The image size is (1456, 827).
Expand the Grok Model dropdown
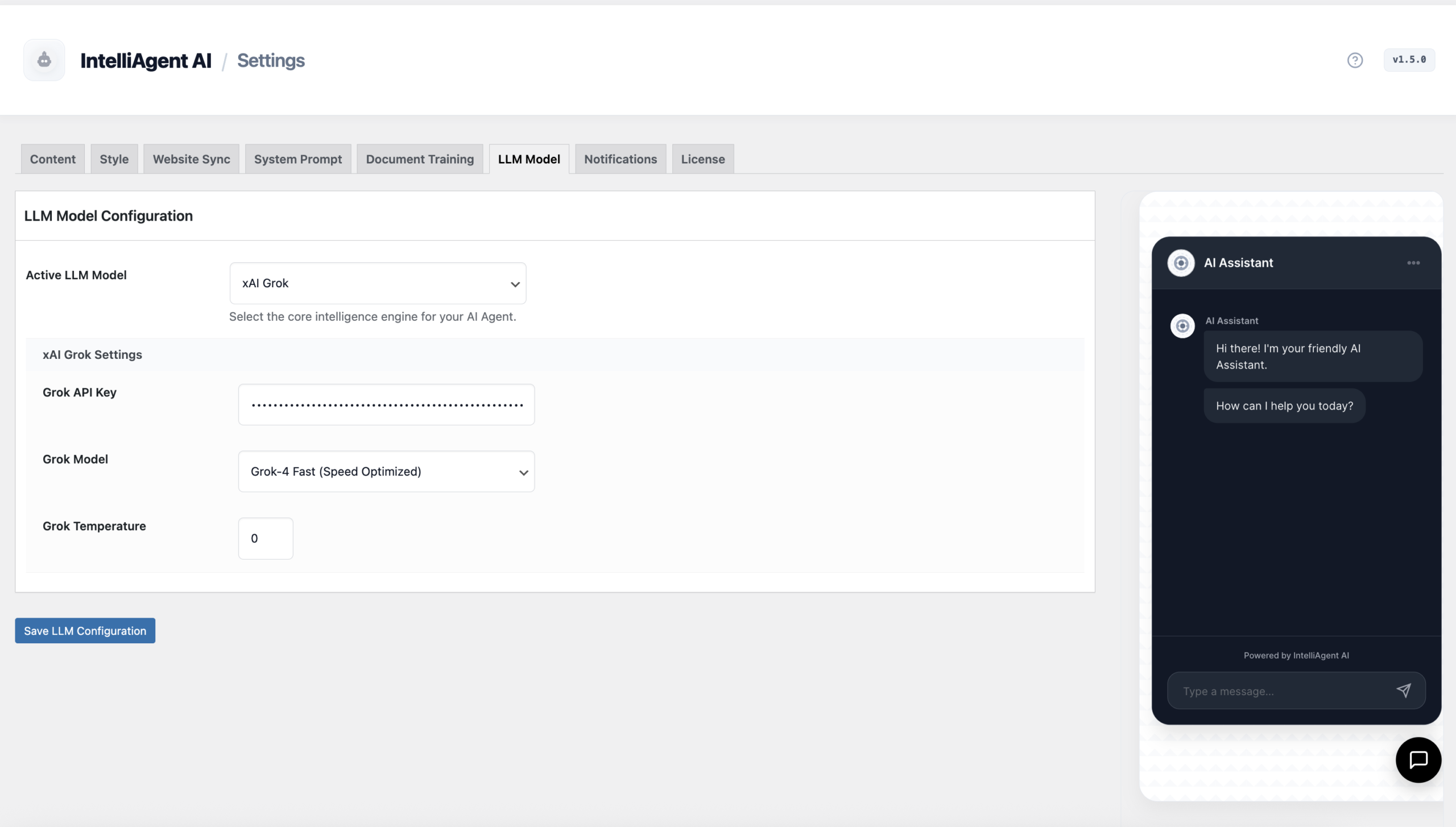pyautogui.click(x=386, y=472)
